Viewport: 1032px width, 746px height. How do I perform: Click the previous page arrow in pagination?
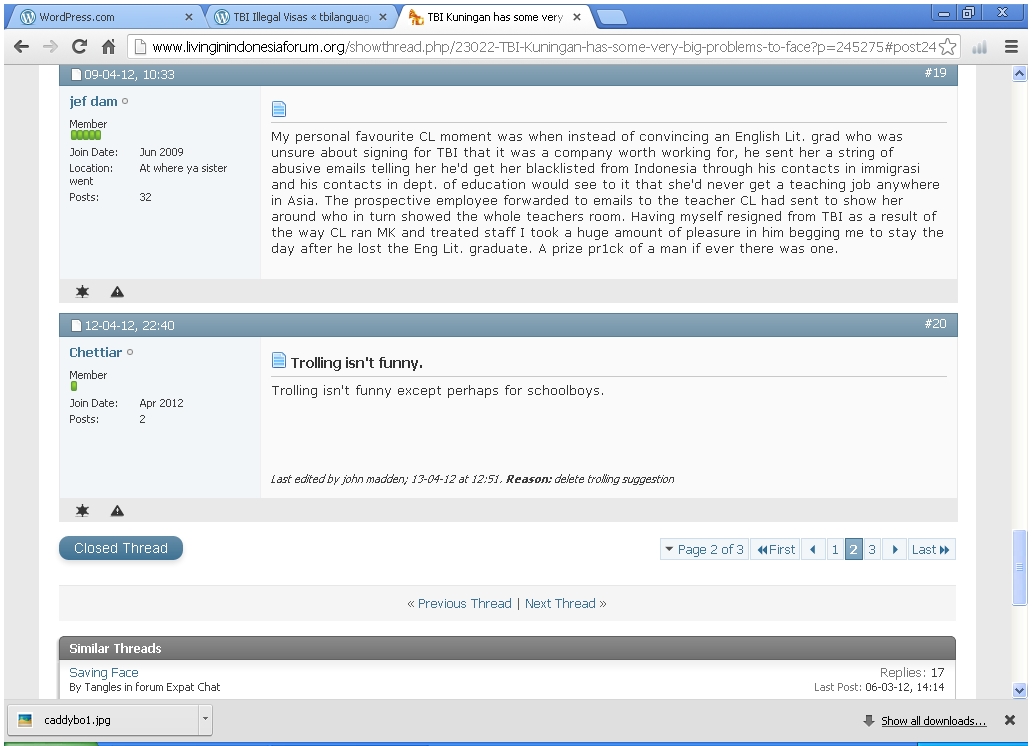pos(813,549)
